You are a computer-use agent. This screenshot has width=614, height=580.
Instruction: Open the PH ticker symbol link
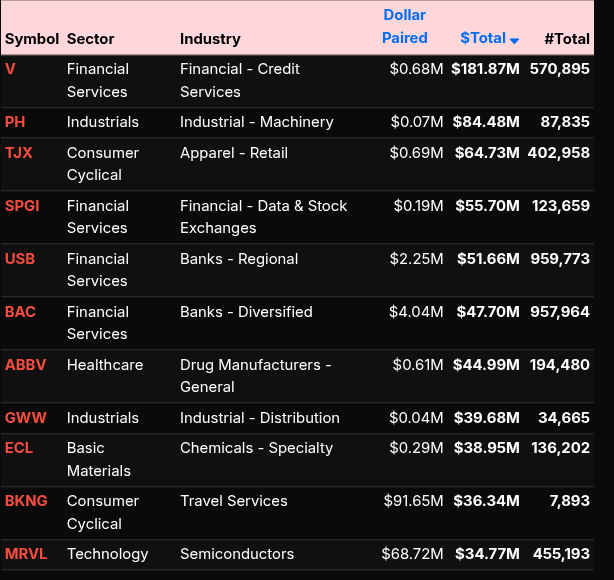click(x=15, y=122)
